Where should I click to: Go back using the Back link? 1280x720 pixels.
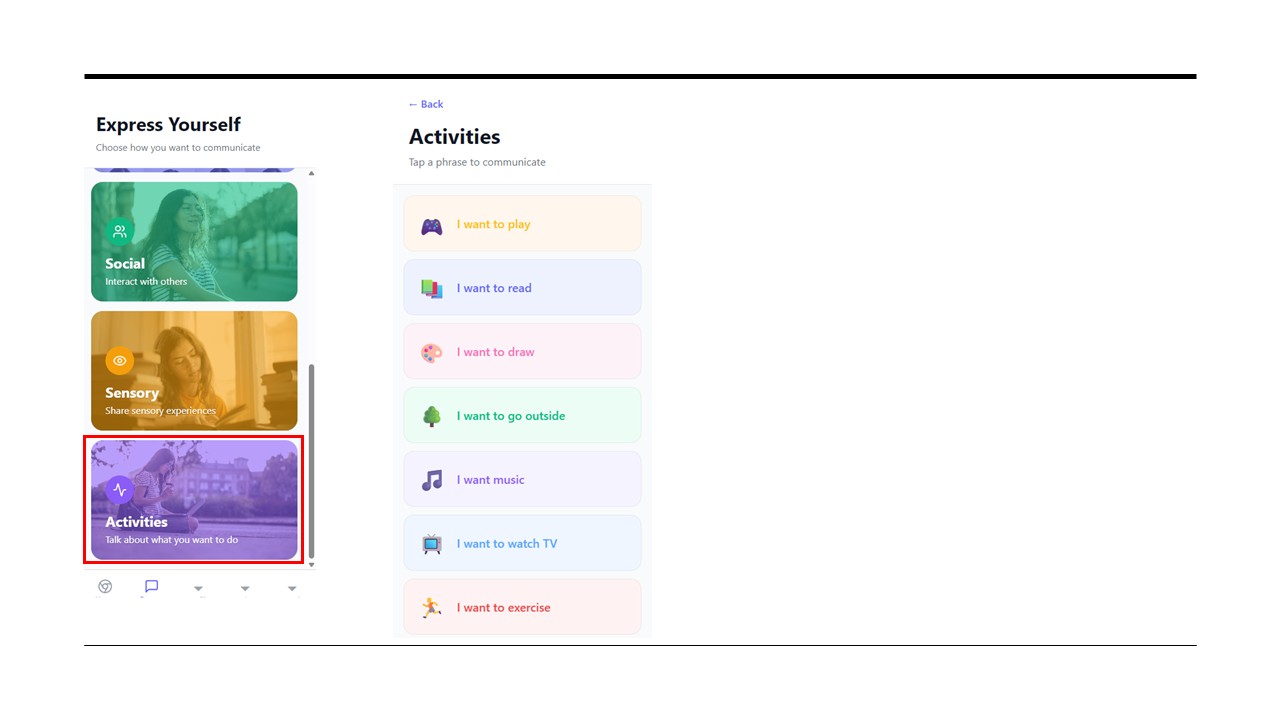tap(425, 104)
